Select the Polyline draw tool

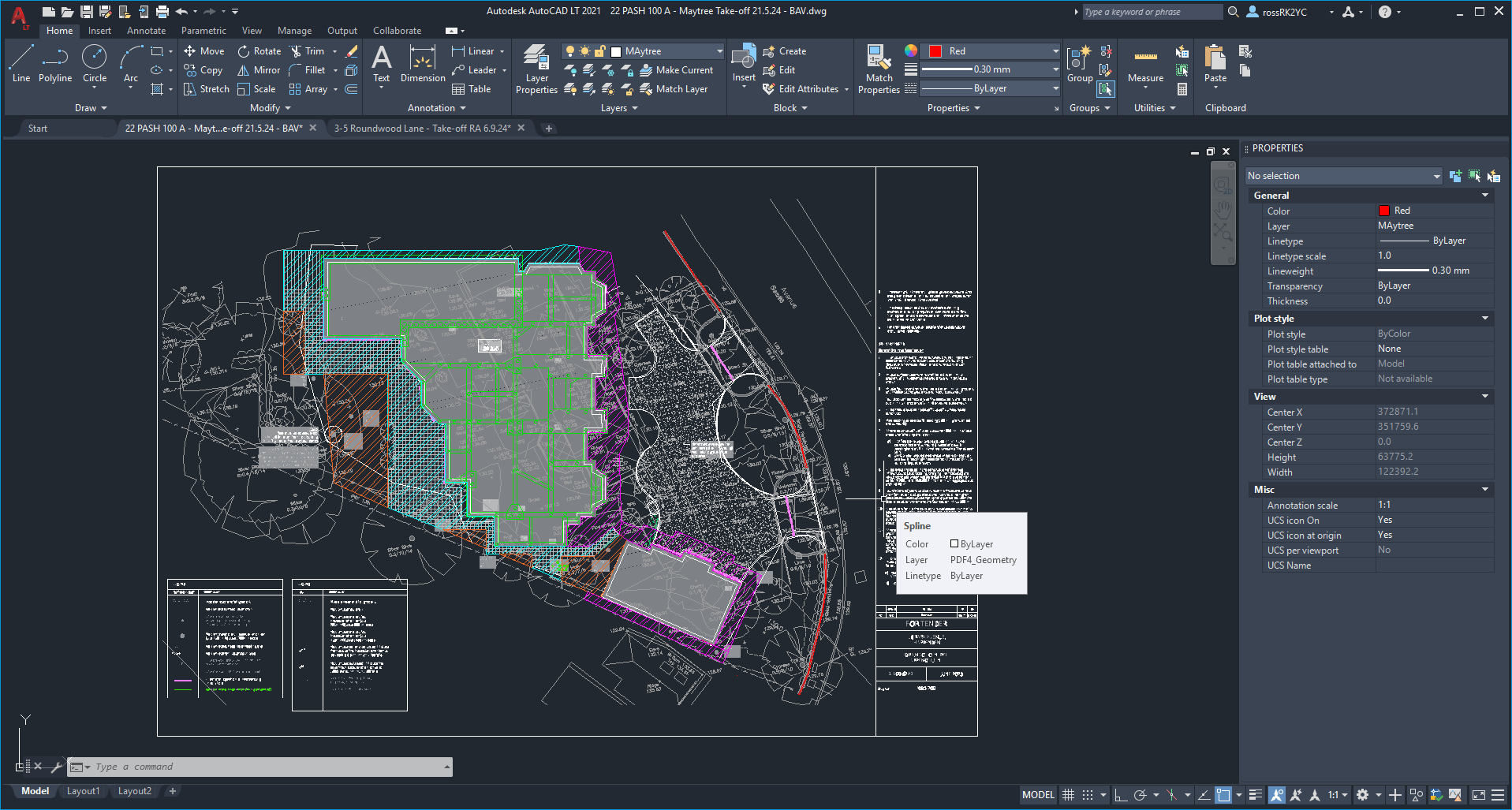pyautogui.click(x=55, y=66)
